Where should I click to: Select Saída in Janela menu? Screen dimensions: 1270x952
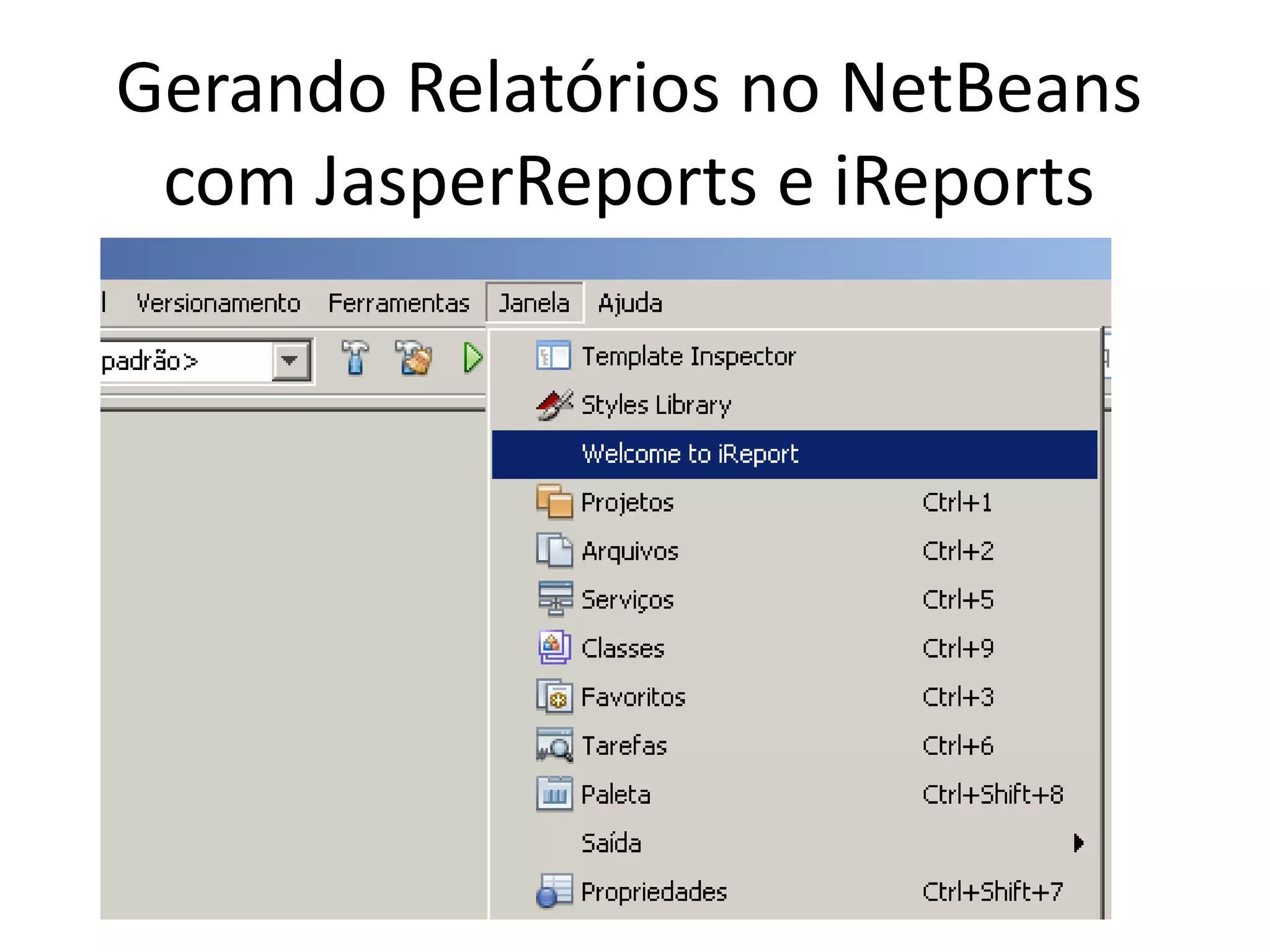point(794,843)
